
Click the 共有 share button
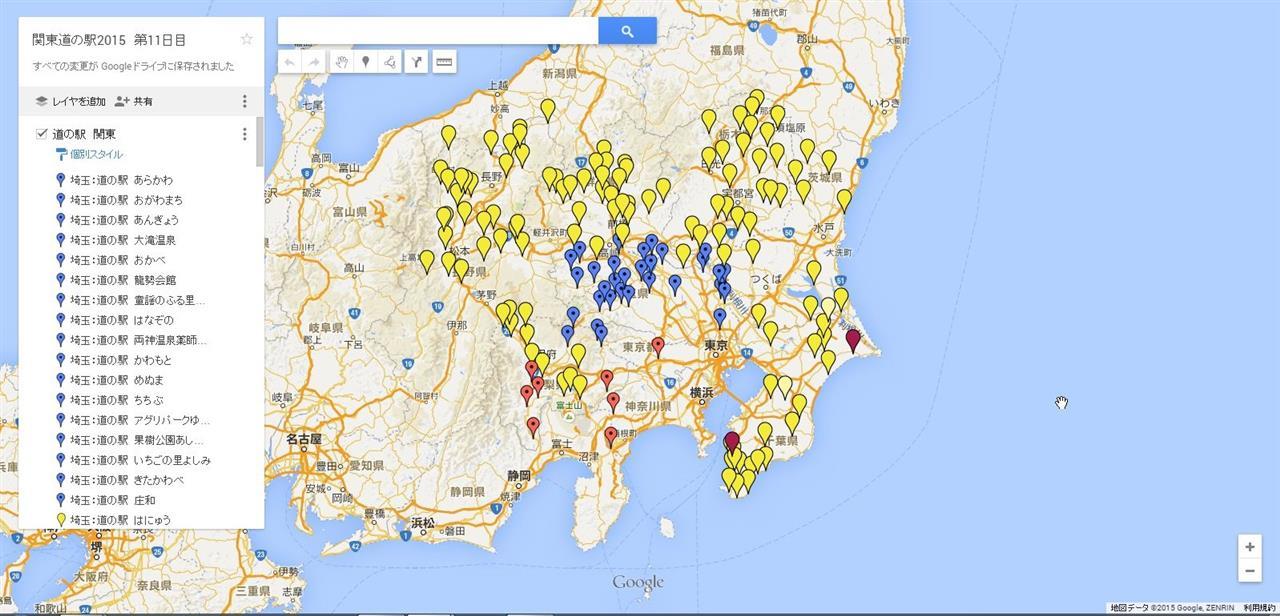pyautogui.click(x=134, y=101)
